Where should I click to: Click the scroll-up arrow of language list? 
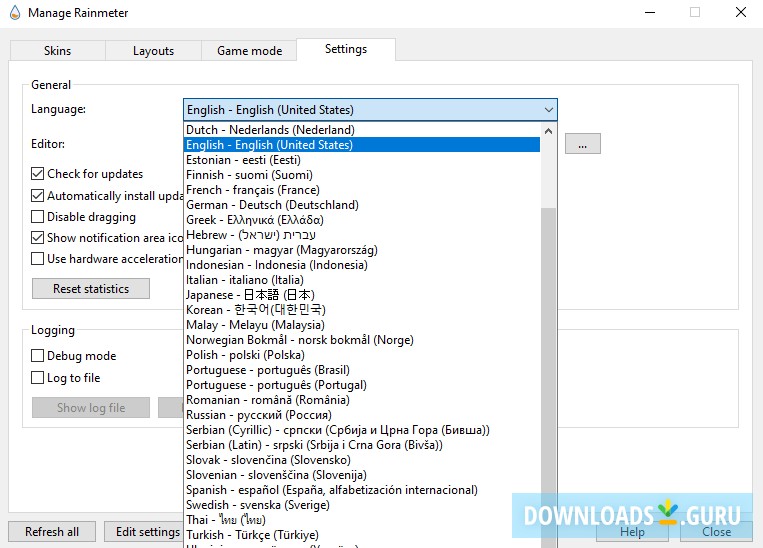[x=548, y=131]
